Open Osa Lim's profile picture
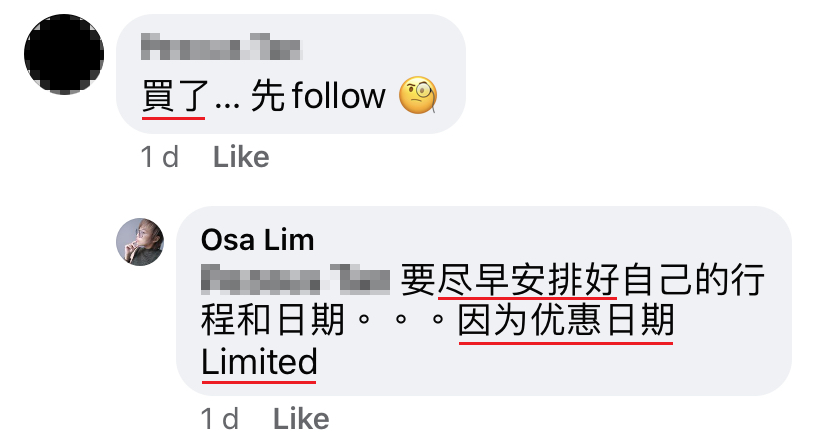 [x=140, y=241]
